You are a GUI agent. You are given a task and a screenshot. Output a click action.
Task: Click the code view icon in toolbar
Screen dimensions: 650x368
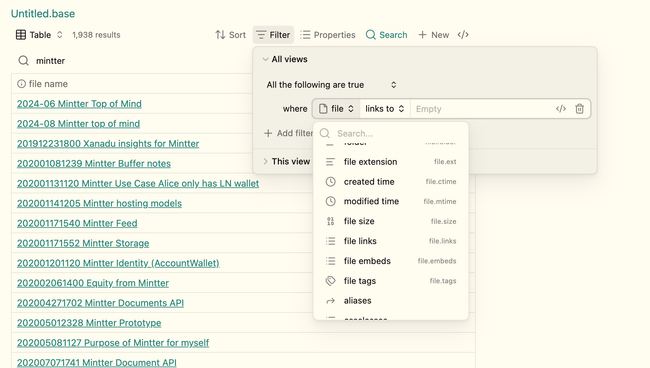463,35
